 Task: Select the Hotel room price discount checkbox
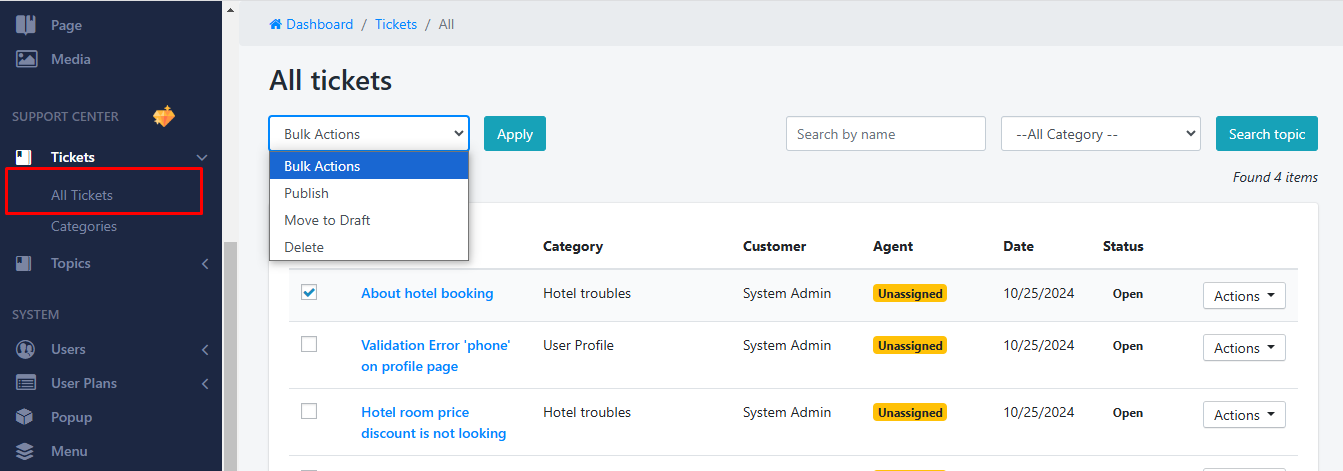pyautogui.click(x=309, y=411)
